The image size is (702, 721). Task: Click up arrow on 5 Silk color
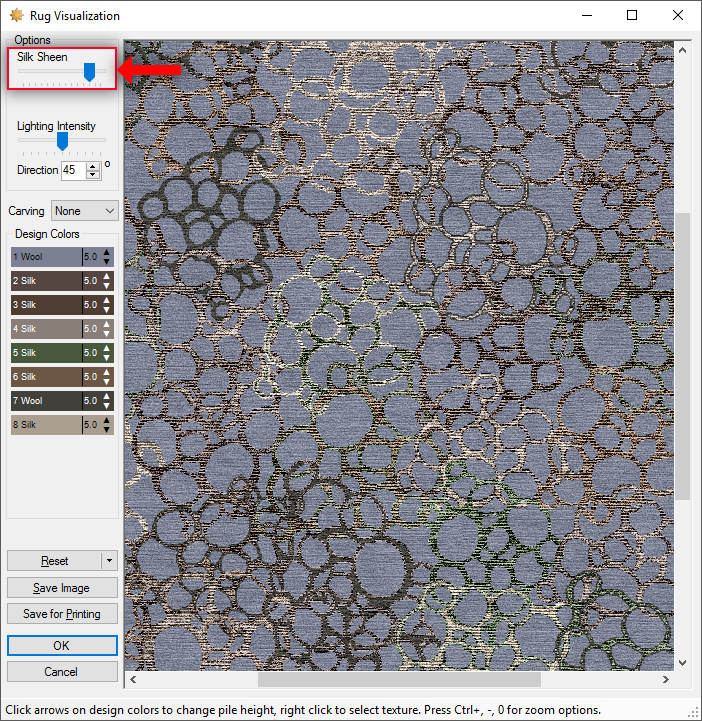107,348
